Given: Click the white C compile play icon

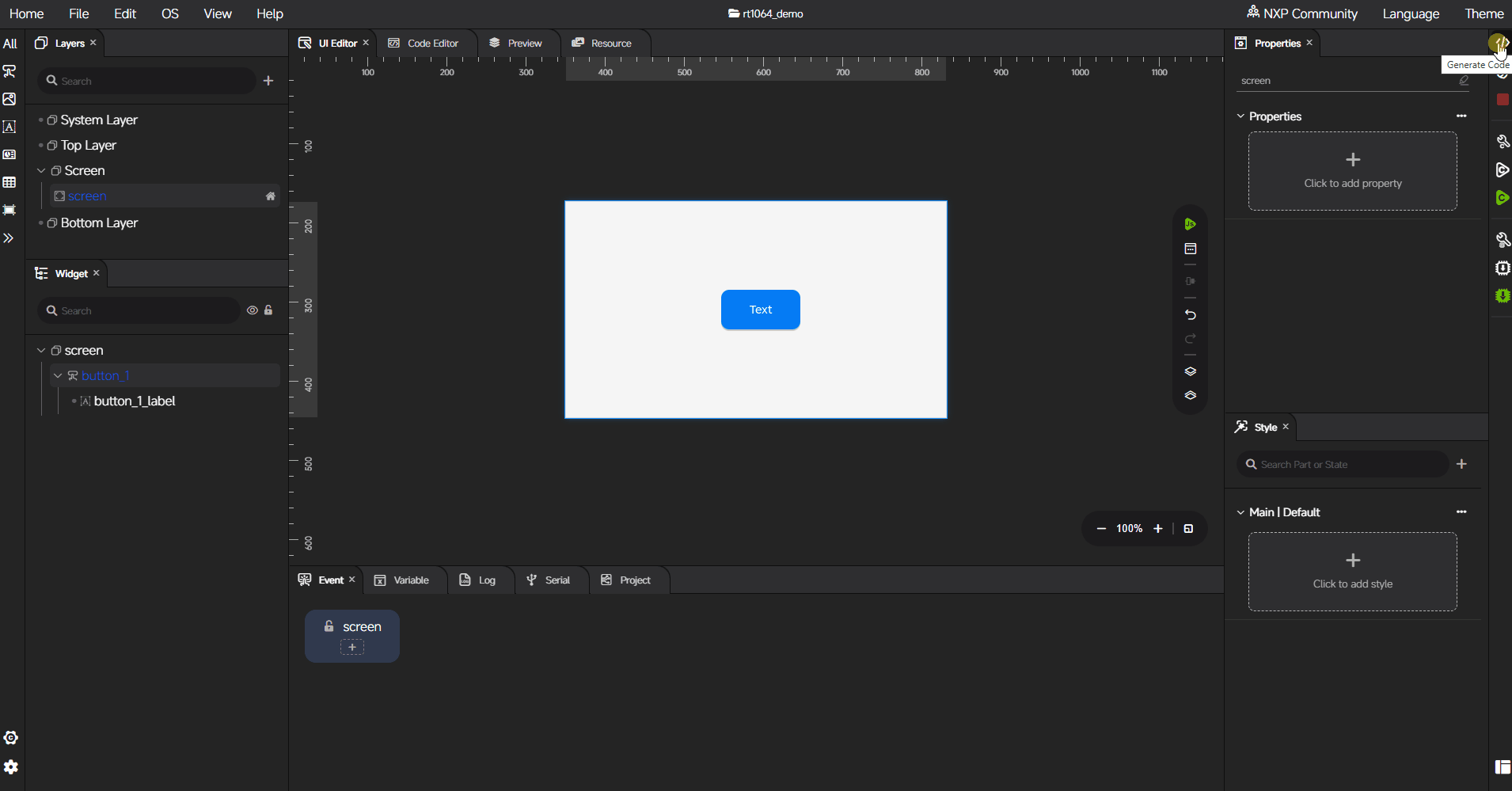Looking at the screenshot, I should (x=1503, y=169).
